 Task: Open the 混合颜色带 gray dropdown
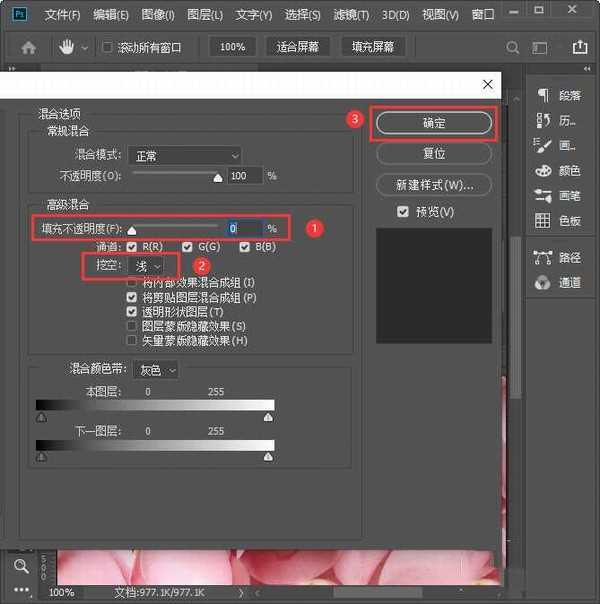[157, 370]
